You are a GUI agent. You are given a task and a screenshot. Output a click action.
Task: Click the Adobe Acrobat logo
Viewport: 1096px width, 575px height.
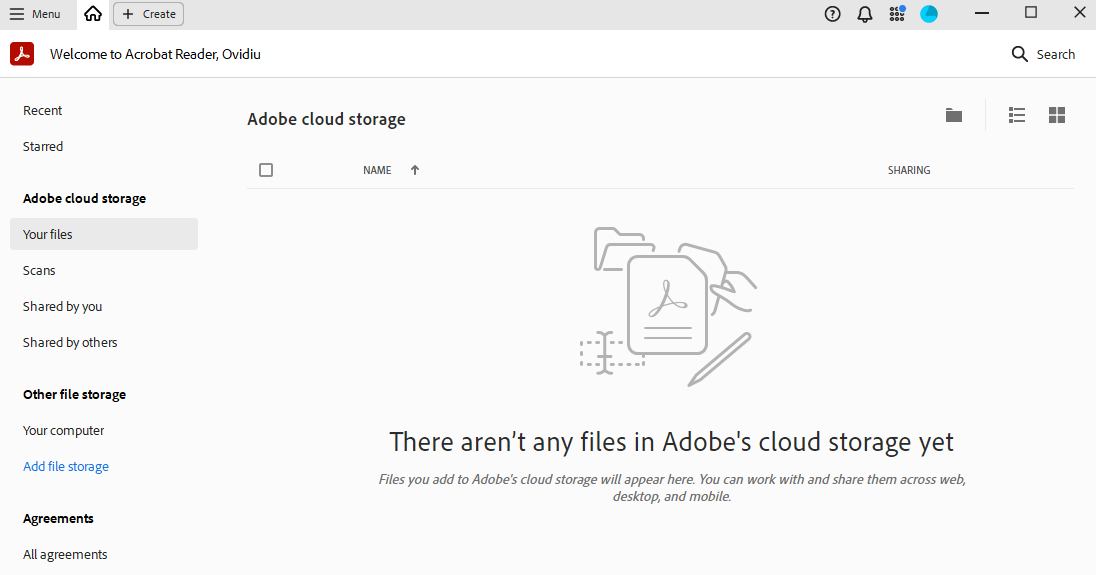click(22, 54)
